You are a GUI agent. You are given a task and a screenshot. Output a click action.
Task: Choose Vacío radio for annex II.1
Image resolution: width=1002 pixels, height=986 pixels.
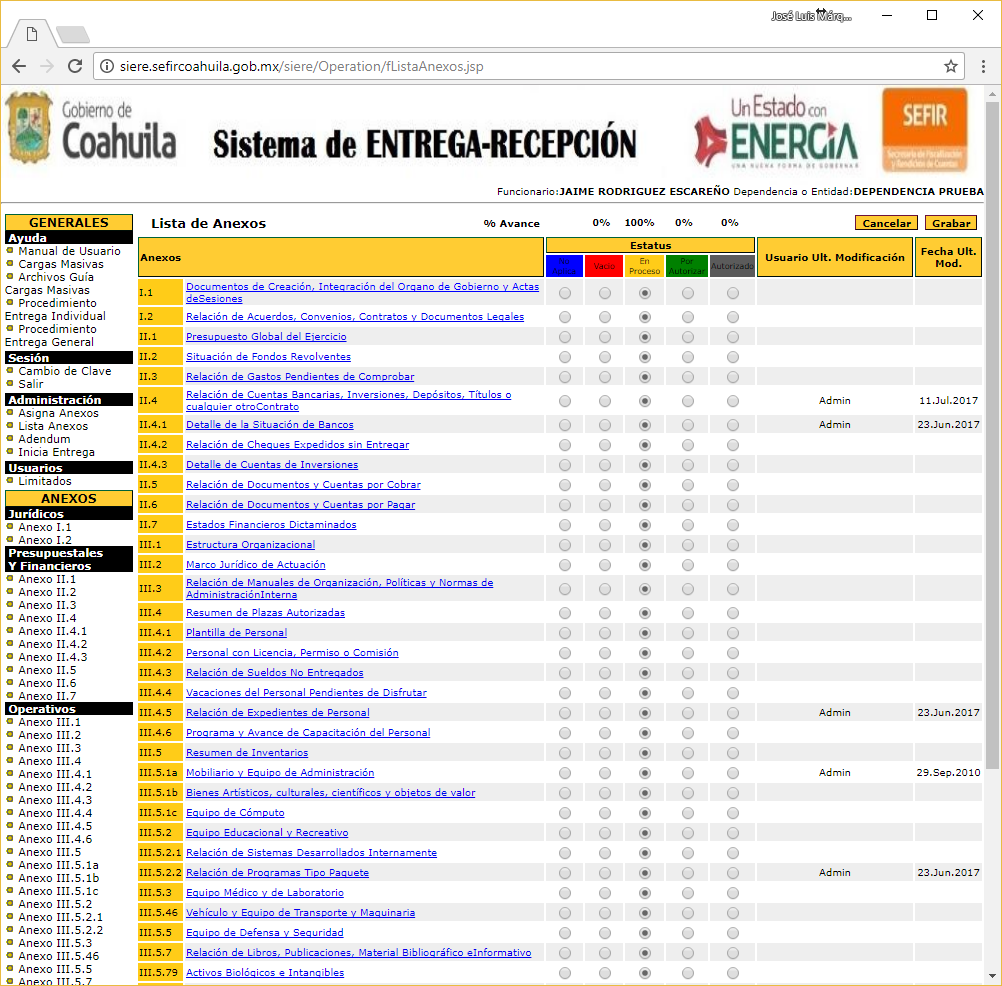tap(605, 337)
